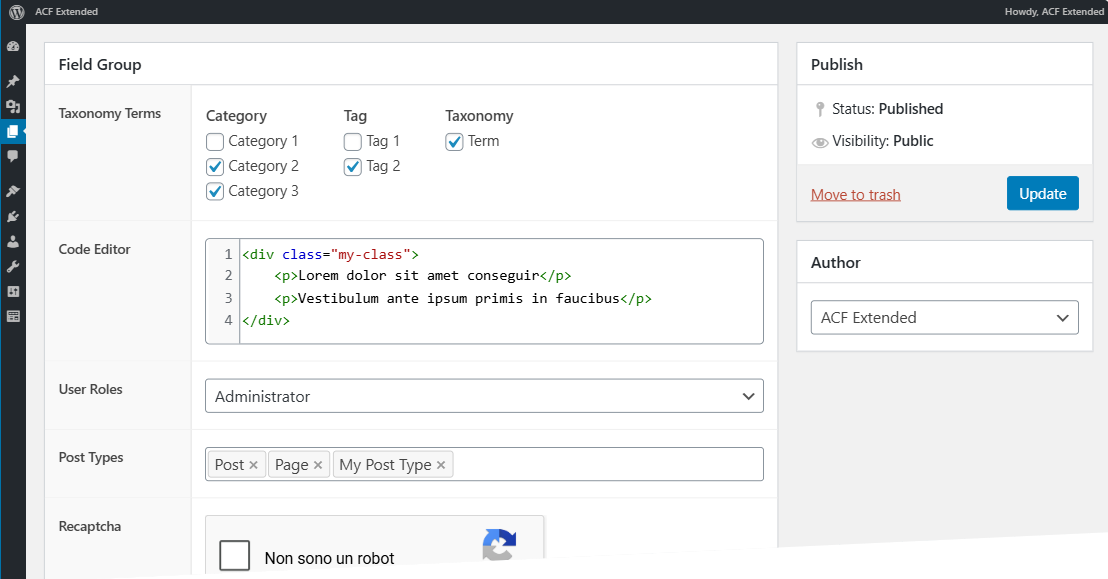
Task: Open the Comments sidebar icon
Action: 13,156
